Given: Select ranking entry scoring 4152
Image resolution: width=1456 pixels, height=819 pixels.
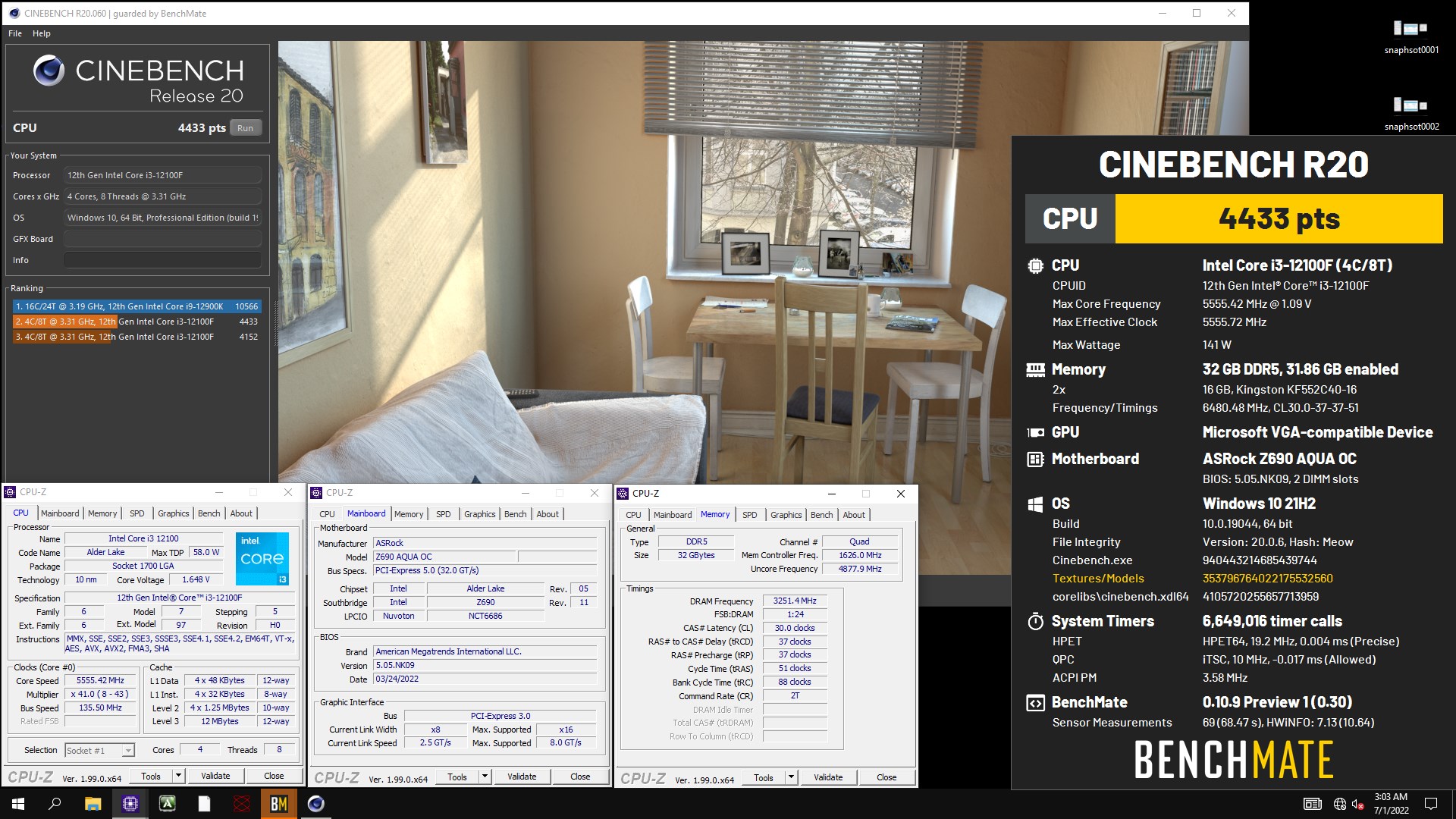Looking at the screenshot, I should coord(136,337).
